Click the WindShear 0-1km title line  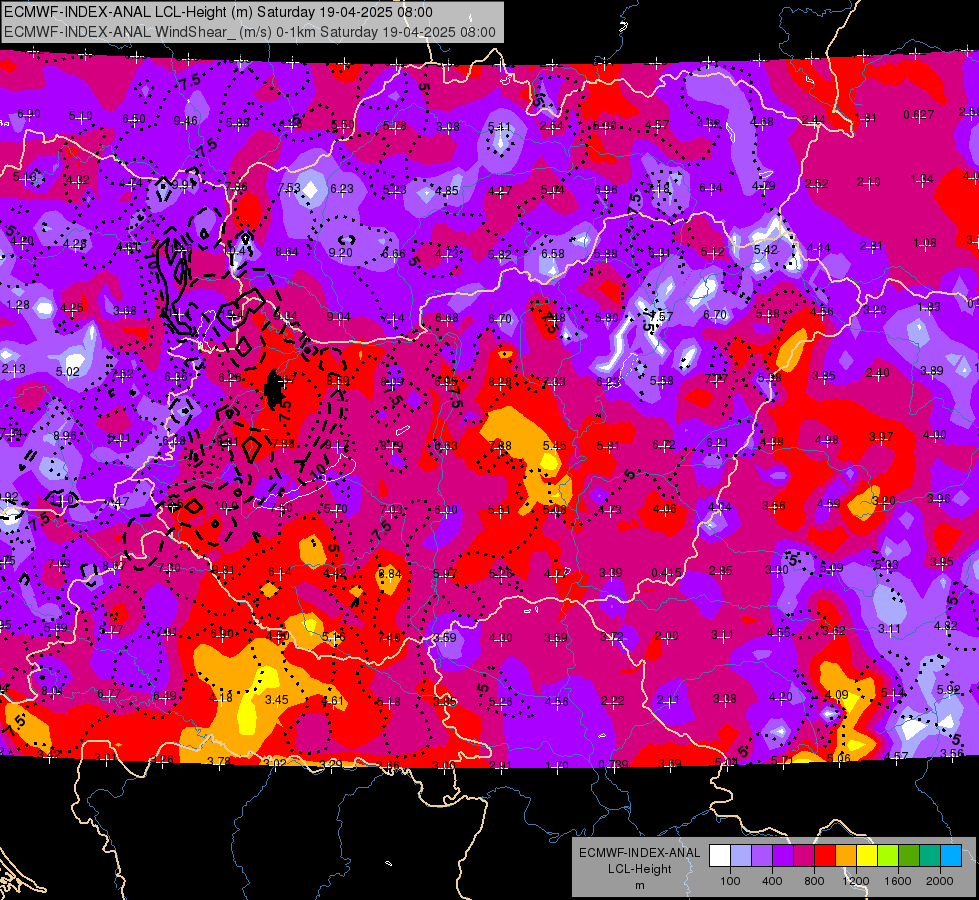tap(250, 32)
